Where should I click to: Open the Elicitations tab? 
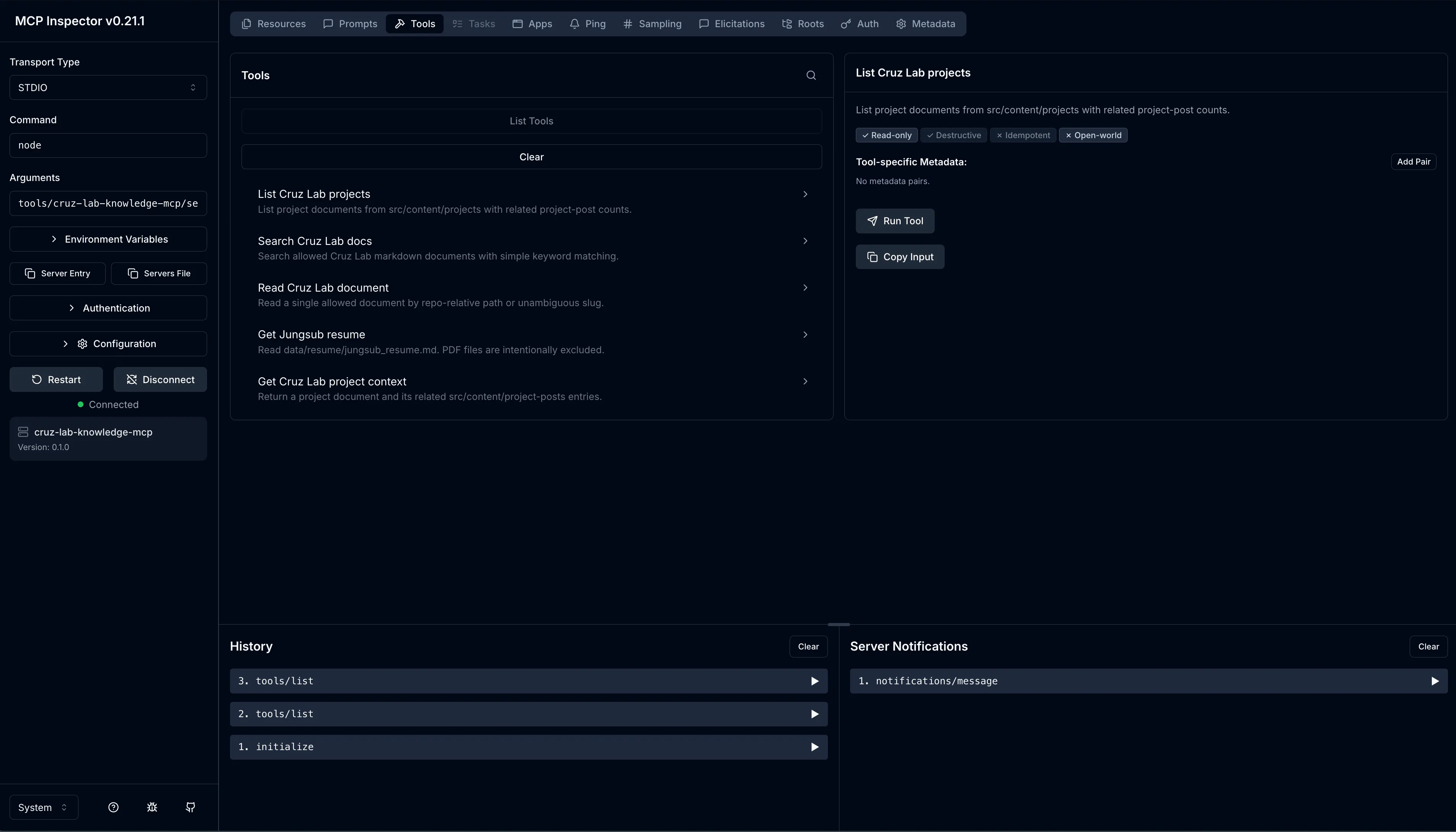(x=732, y=24)
